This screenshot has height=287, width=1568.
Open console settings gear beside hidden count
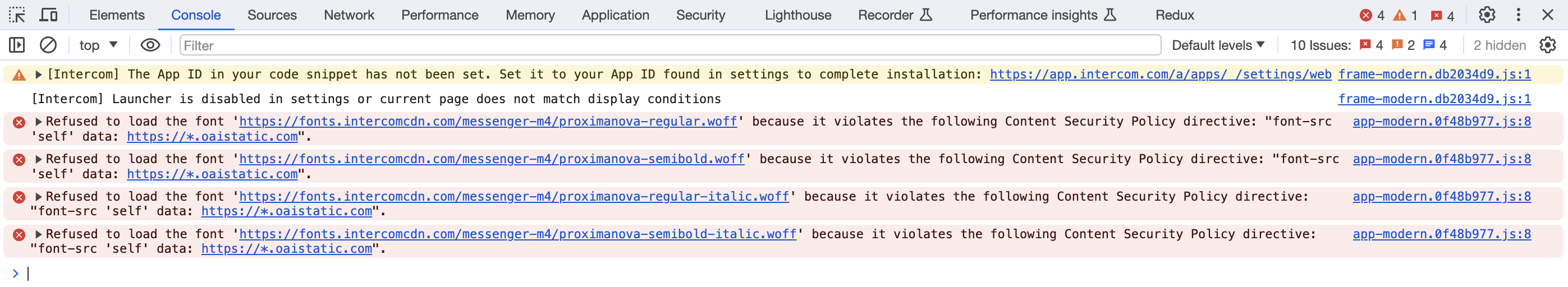(1548, 45)
